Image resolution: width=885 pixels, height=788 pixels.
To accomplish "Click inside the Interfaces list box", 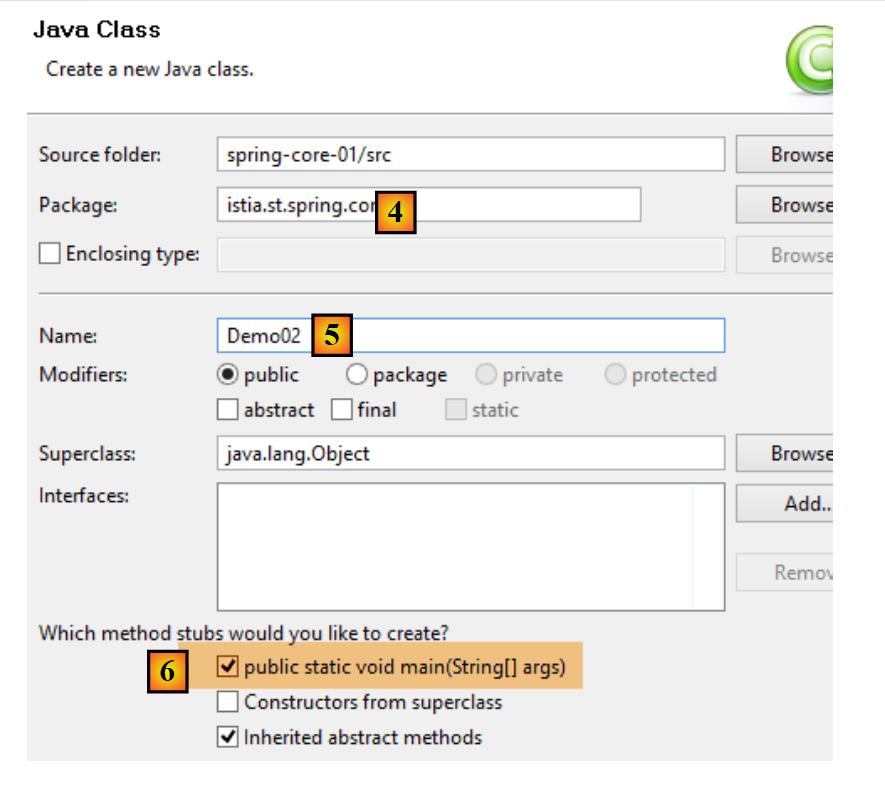I will tap(470, 546).
